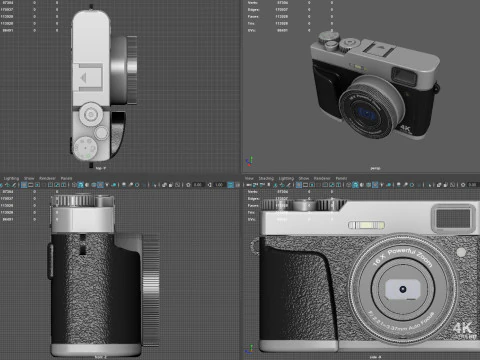Toggle Motion Blur icon in front-view panel toolbar
This screenshot has height=360, width=480.
point(405,185)
